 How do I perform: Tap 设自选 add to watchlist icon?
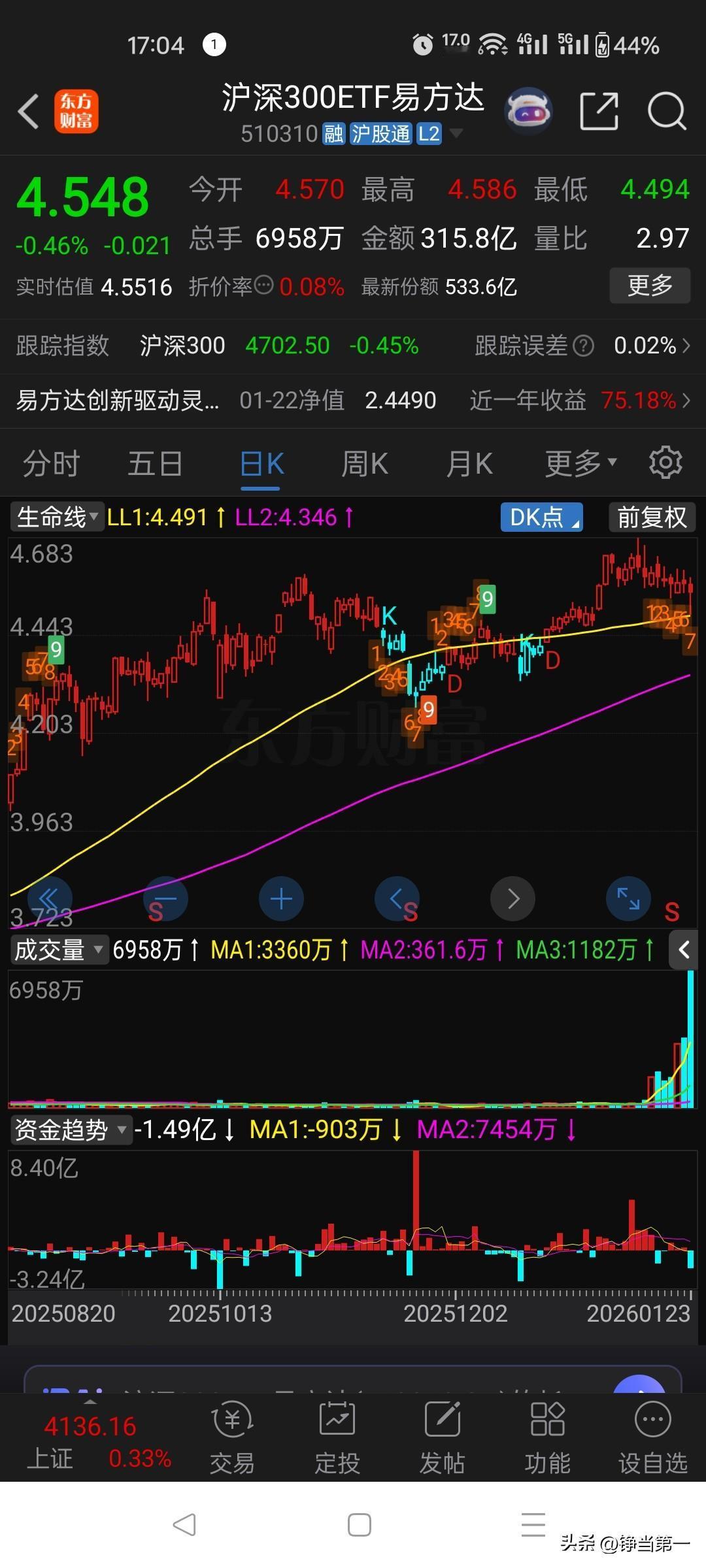653,1438
